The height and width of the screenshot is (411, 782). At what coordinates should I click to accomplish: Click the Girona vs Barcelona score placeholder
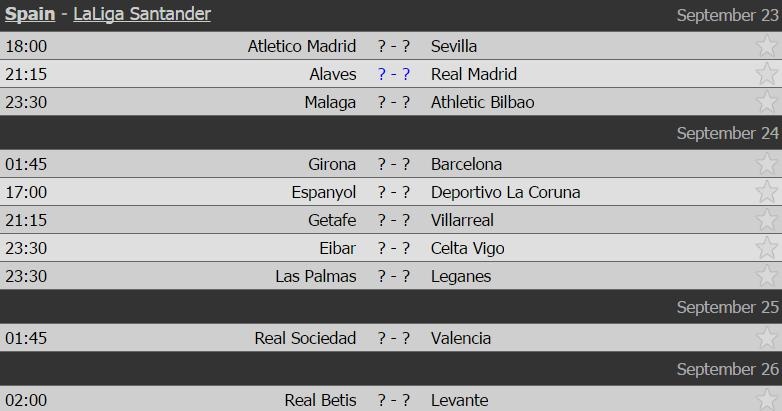click(x=394, y=164)
